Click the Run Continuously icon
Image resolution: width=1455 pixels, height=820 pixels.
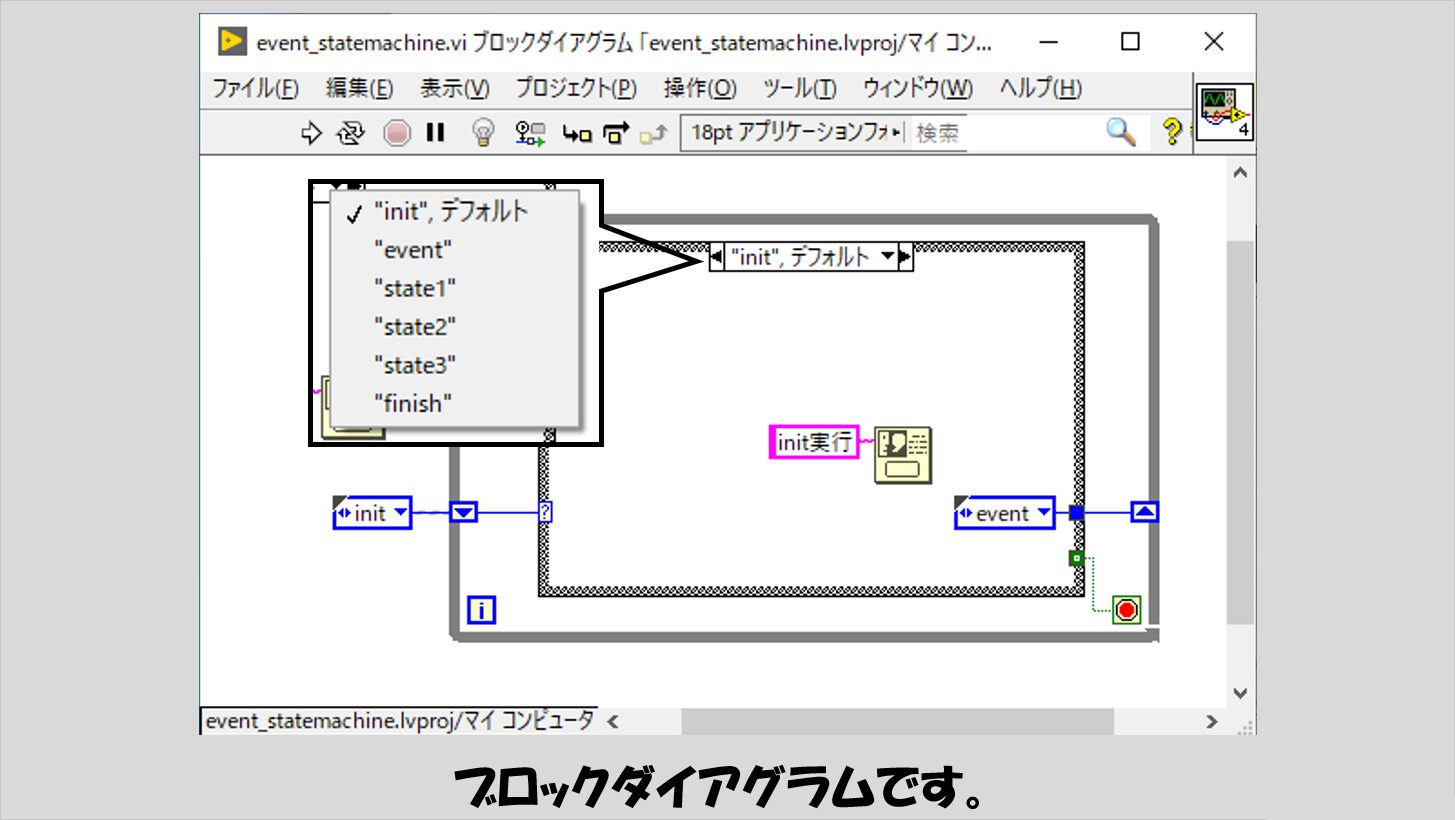tap(349, 133)
